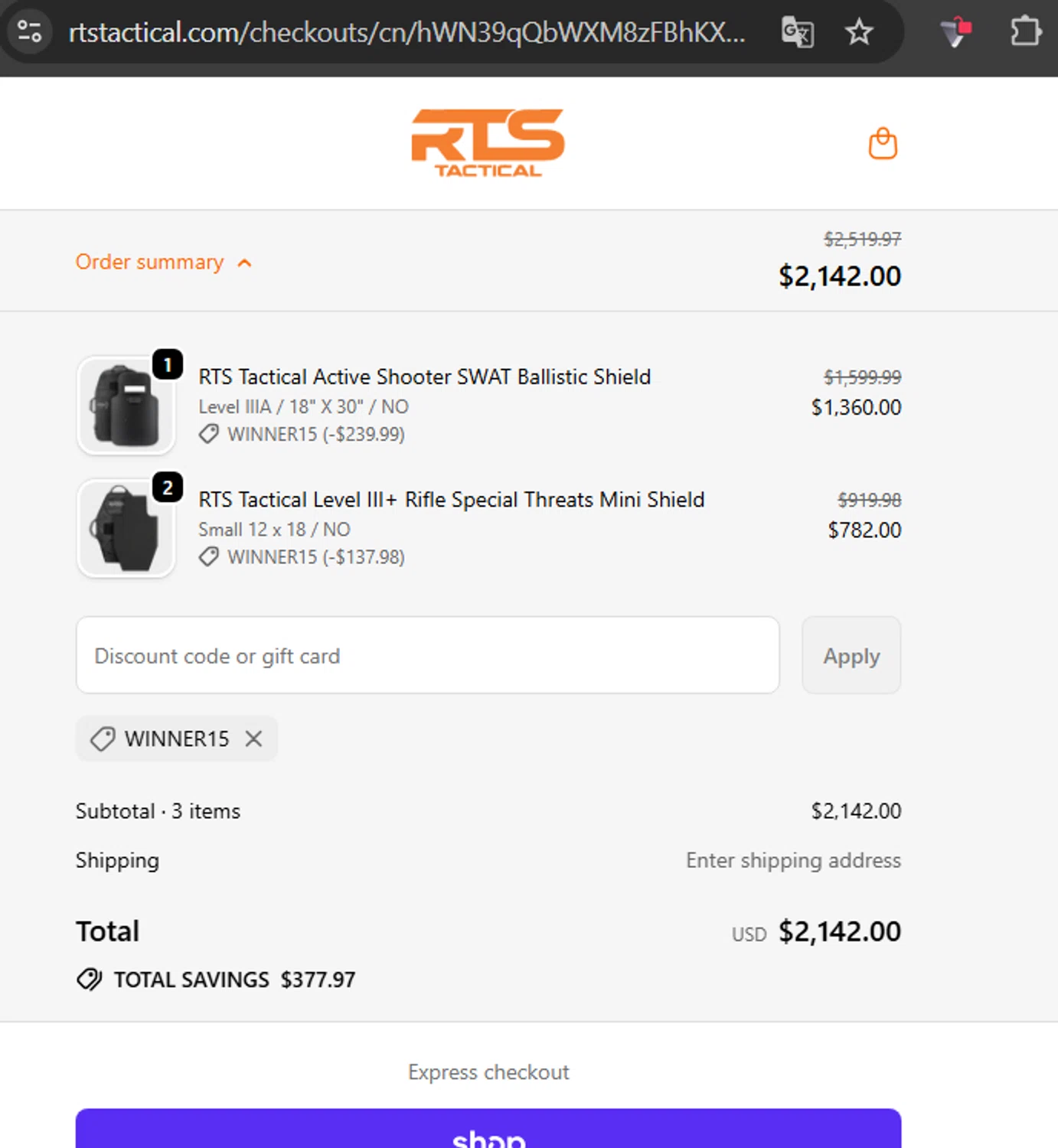Click the RTS Tactical logo
The image size is (1058, 1148).
[x=488, y=143]
